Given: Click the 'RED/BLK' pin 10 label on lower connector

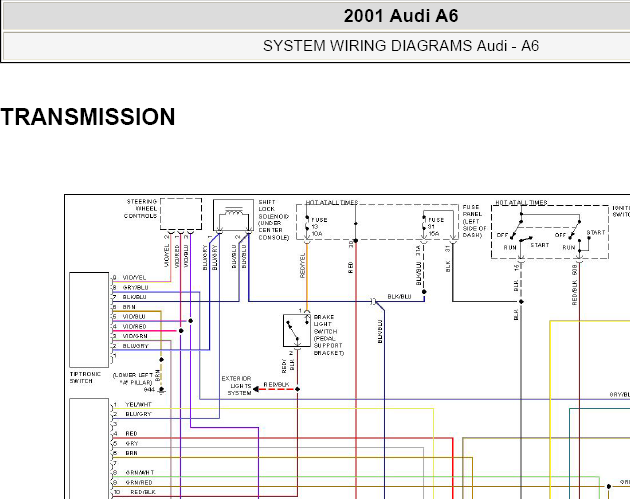Looking at the screenshot, I should pyautogui.click(x=143, y=492).
